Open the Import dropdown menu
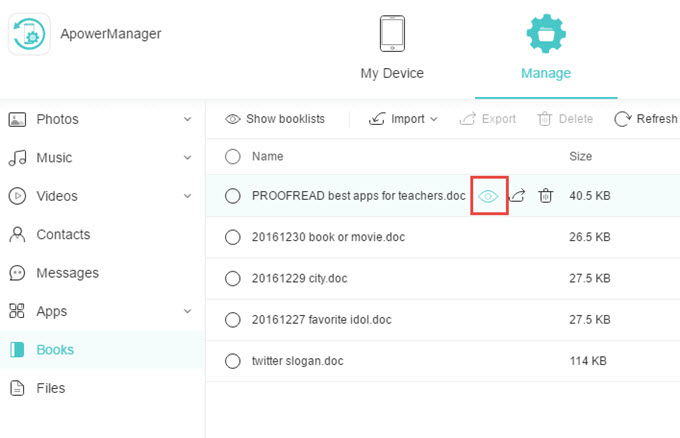The image size is (680, 438). pyautogui.click(x=403, y=119)
